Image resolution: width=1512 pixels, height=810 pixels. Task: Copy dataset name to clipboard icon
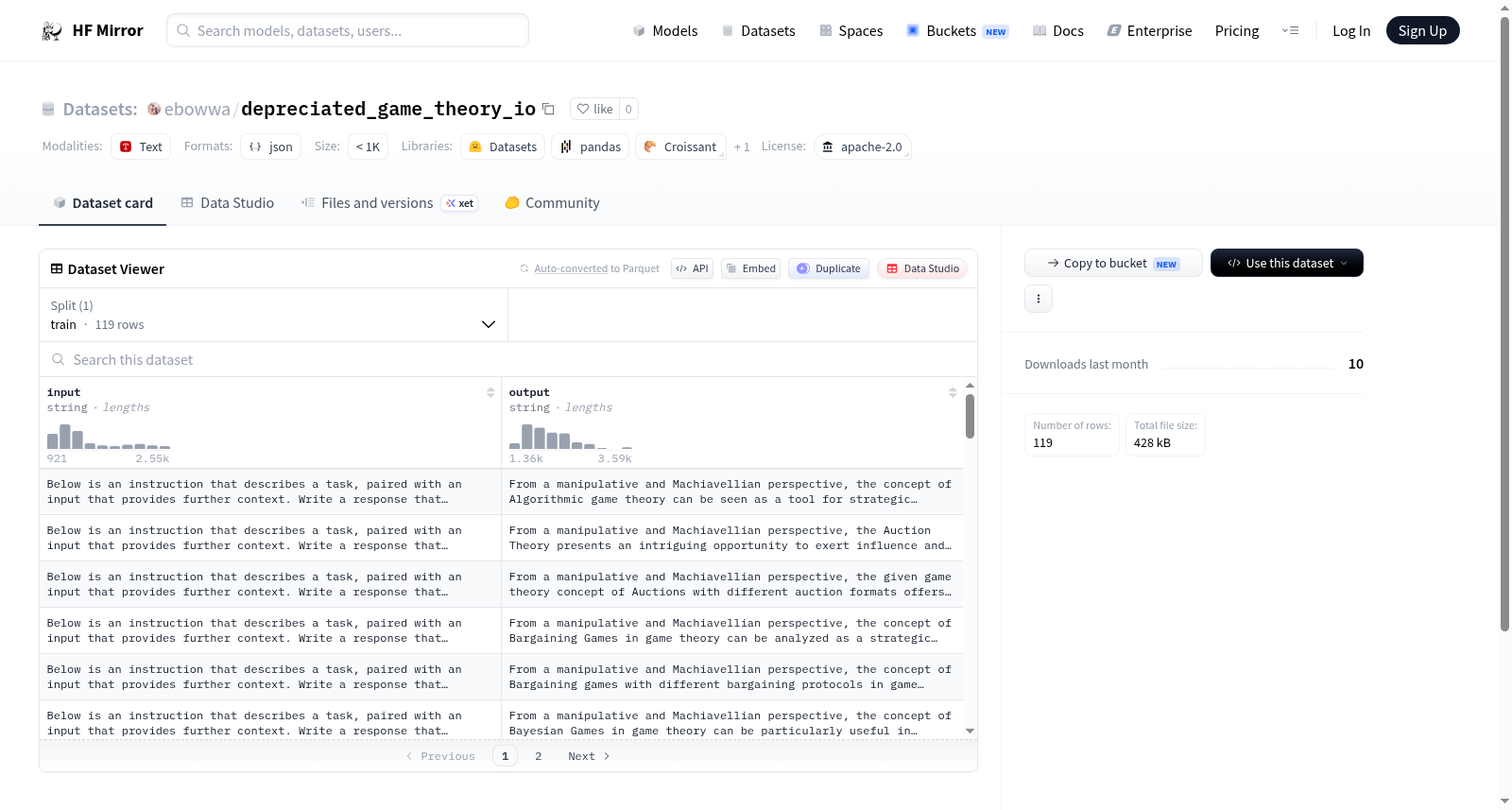tap(548, 109)
